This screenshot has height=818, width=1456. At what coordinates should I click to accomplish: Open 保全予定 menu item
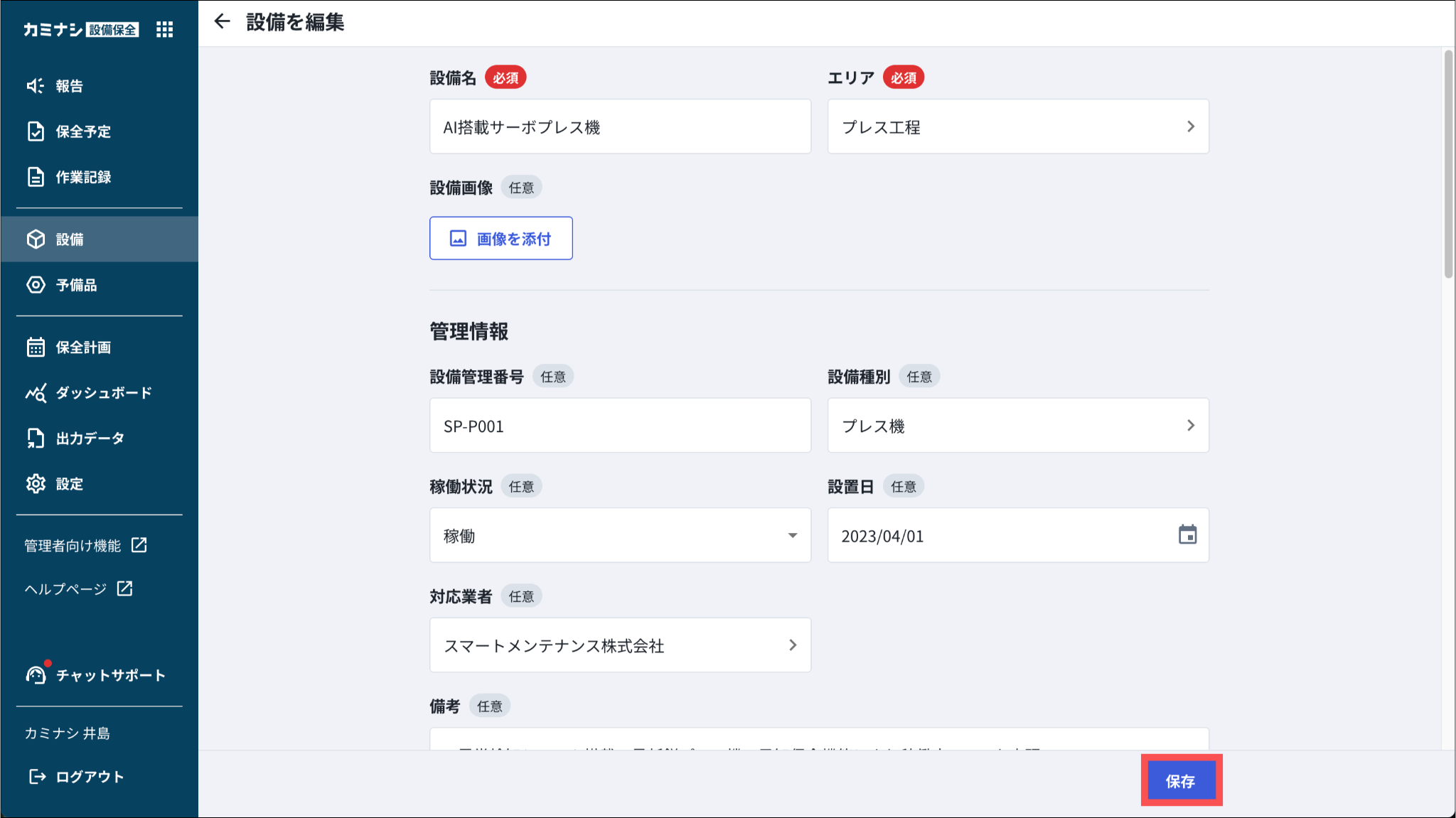click(x=83, y=131)
